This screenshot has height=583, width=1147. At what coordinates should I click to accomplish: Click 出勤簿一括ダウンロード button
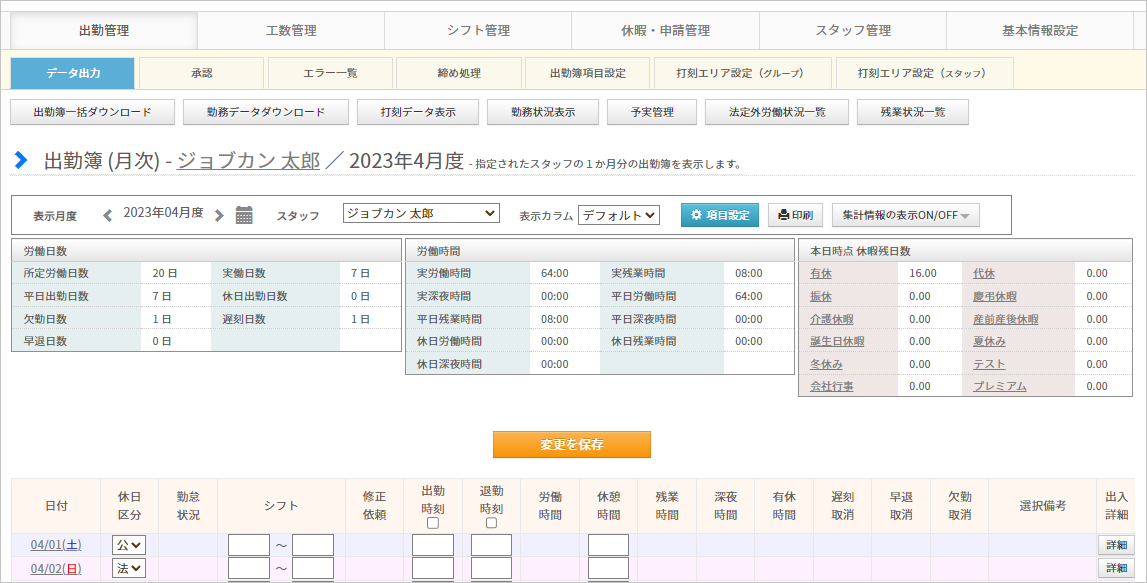click(x=92, y=112)
